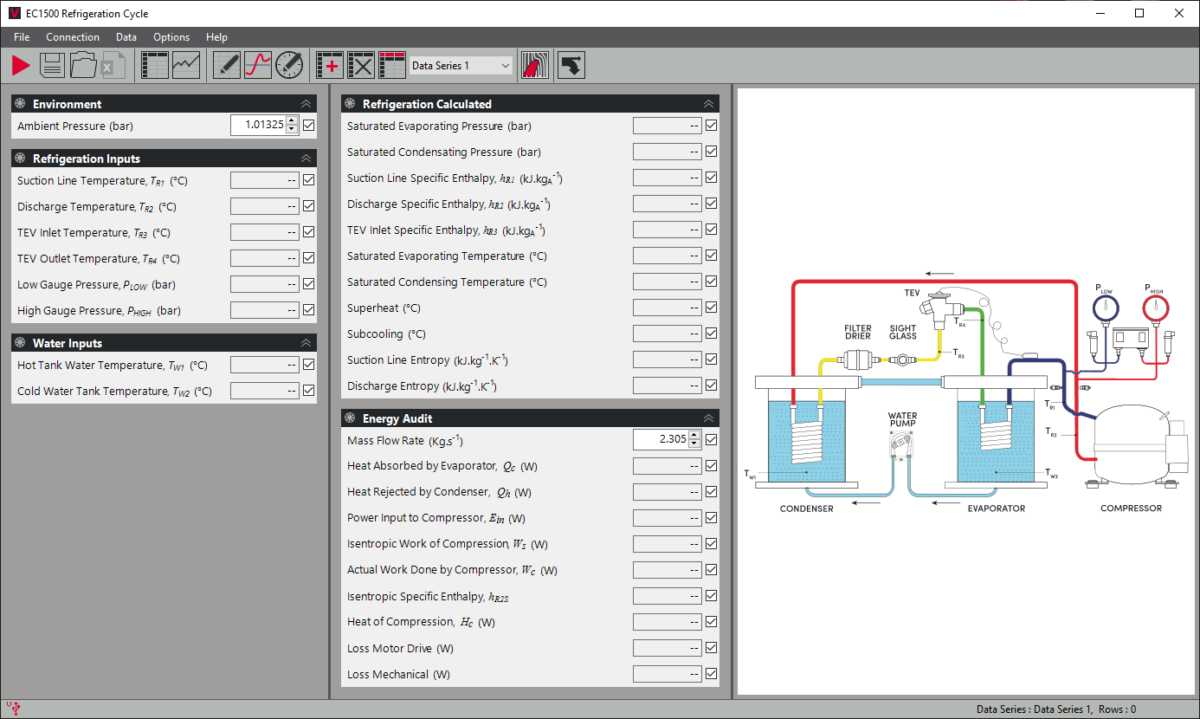
Task: Click the Open folder toolbar icon
Action: pyautogui.click(x=83, y=66)
